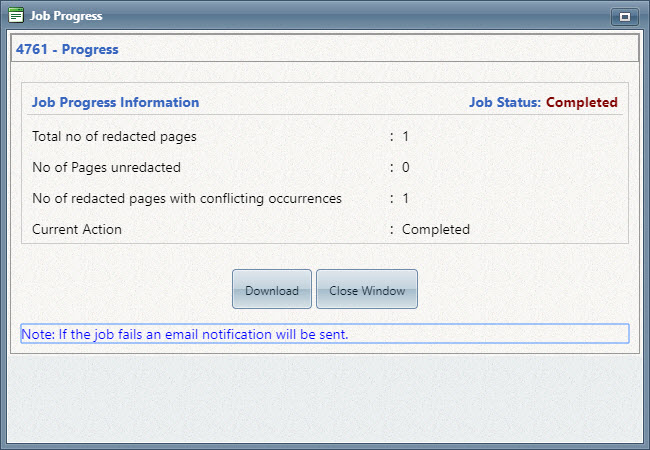
Task: Click the Job Progress Information header
Action: (116, 102)
